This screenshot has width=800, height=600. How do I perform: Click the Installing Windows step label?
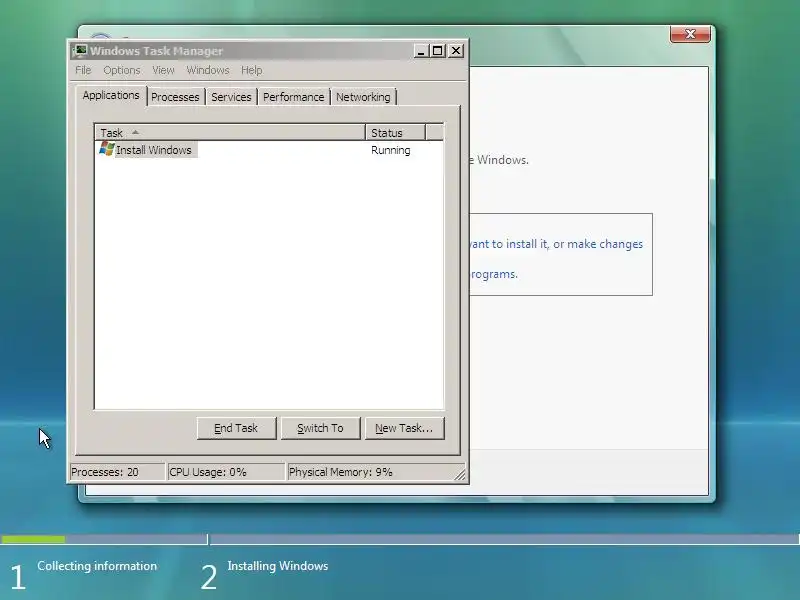click(x=278, y=566)
